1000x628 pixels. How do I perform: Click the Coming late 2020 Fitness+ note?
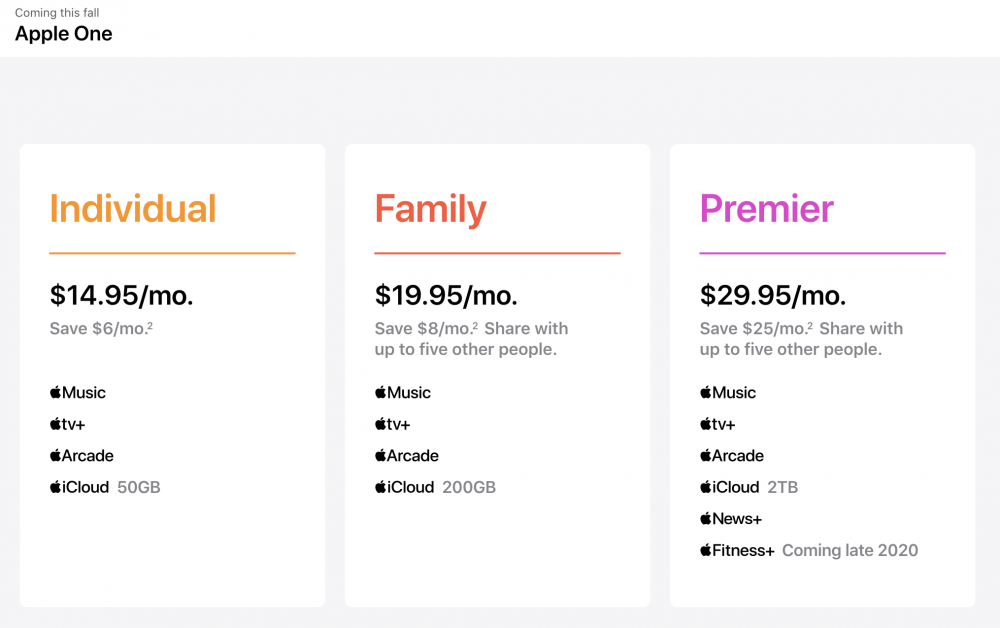tap(850, 551)
